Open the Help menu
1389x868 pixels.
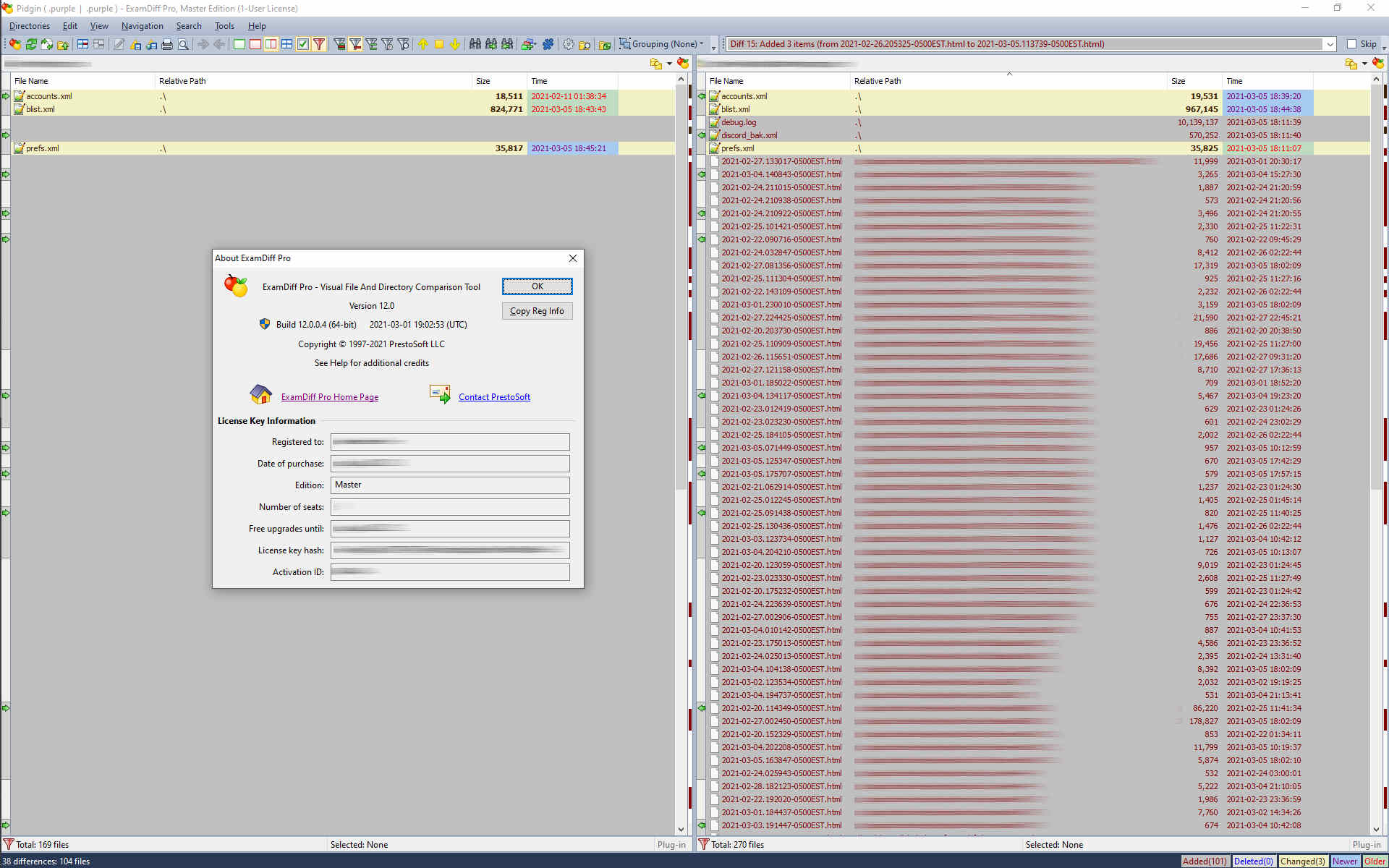pyautogui.click(x=257, y=26)
